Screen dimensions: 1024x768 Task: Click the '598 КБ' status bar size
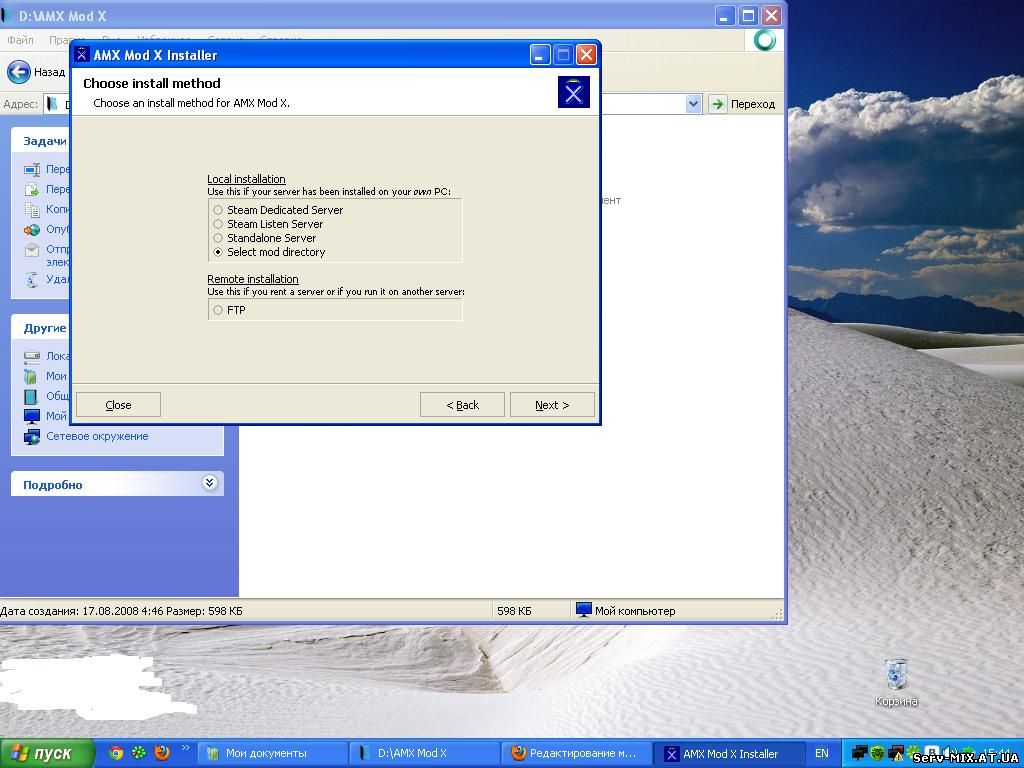[514, 611]
